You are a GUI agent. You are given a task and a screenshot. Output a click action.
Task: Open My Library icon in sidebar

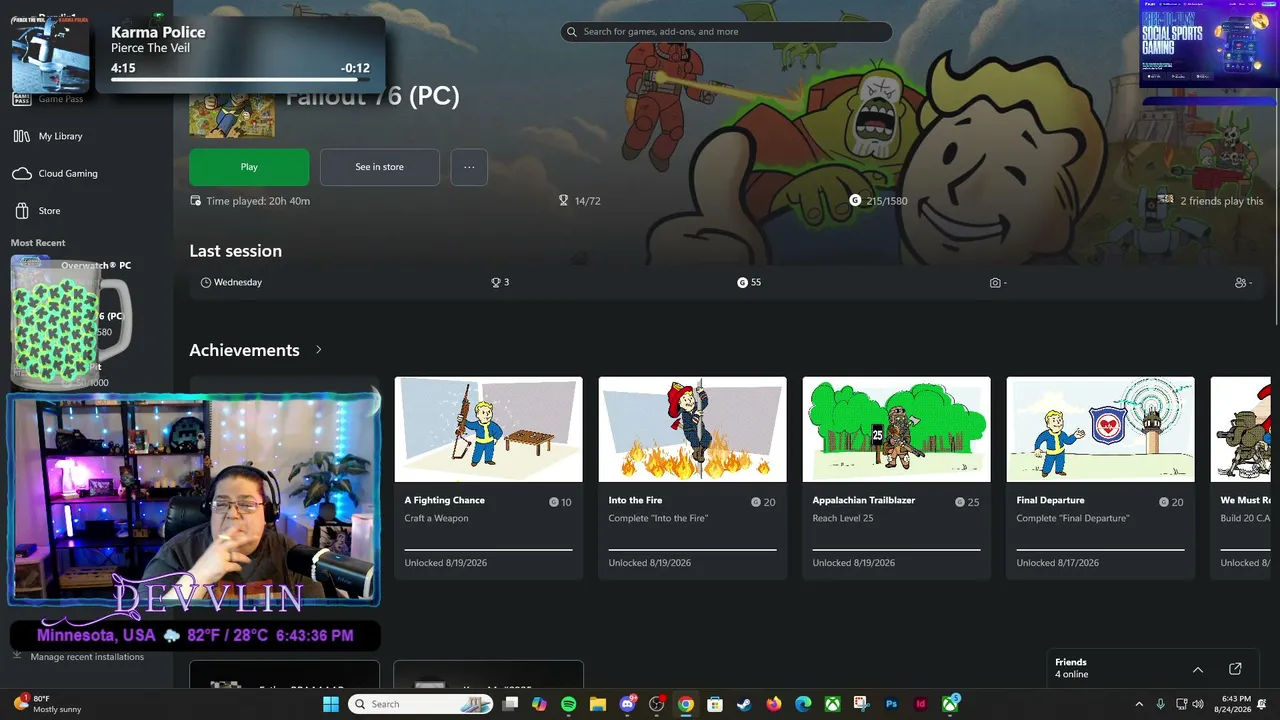click(21, 136)
